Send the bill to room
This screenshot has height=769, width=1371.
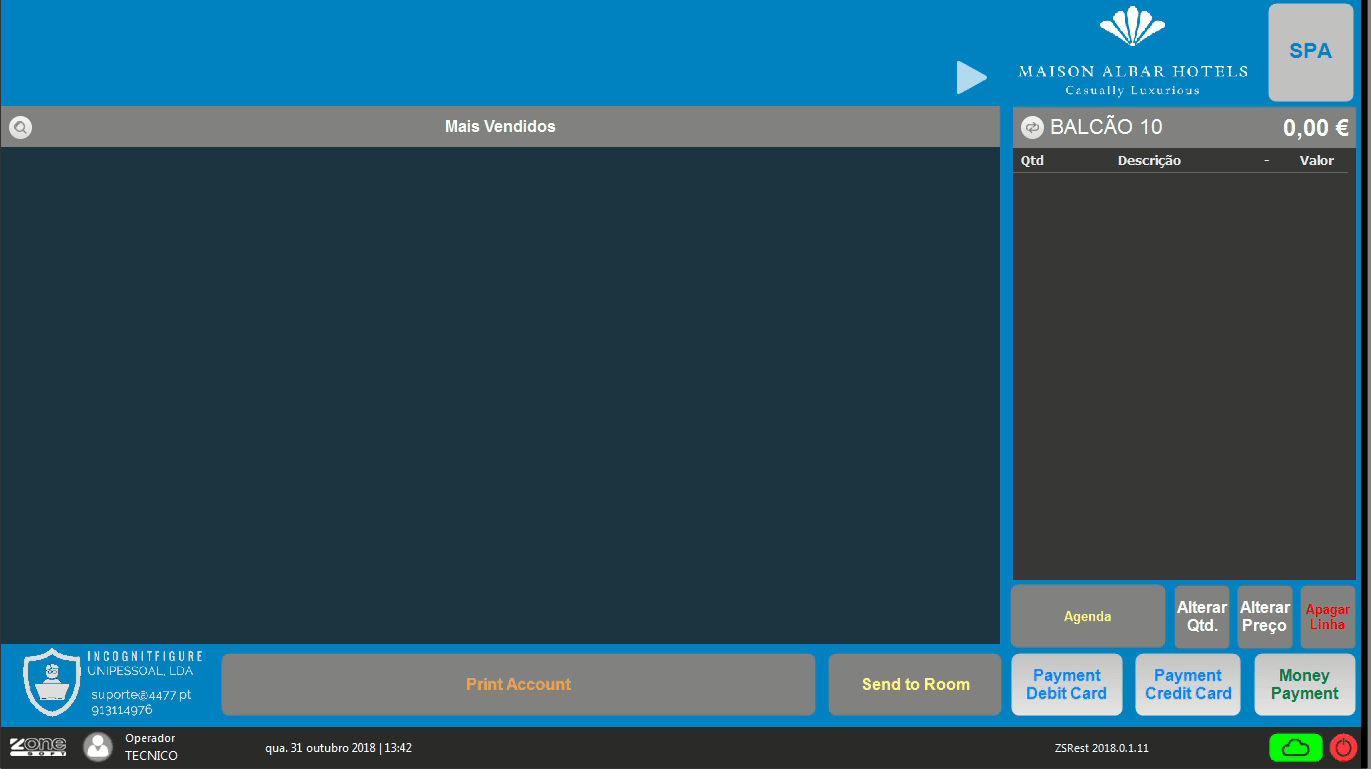point(915,684)
